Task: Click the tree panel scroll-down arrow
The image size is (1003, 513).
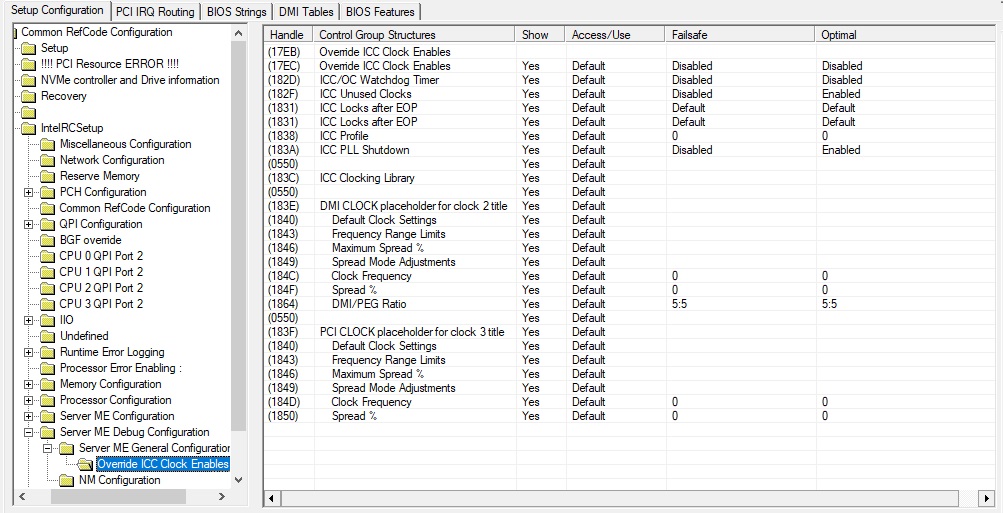Action: coord(239,480)
